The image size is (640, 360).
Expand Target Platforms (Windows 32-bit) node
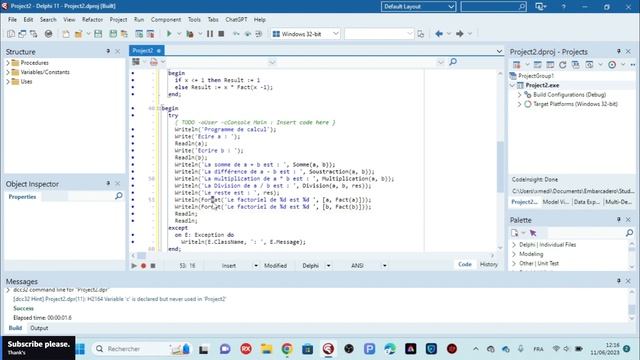pyautogui.click(x=520, y=104)
